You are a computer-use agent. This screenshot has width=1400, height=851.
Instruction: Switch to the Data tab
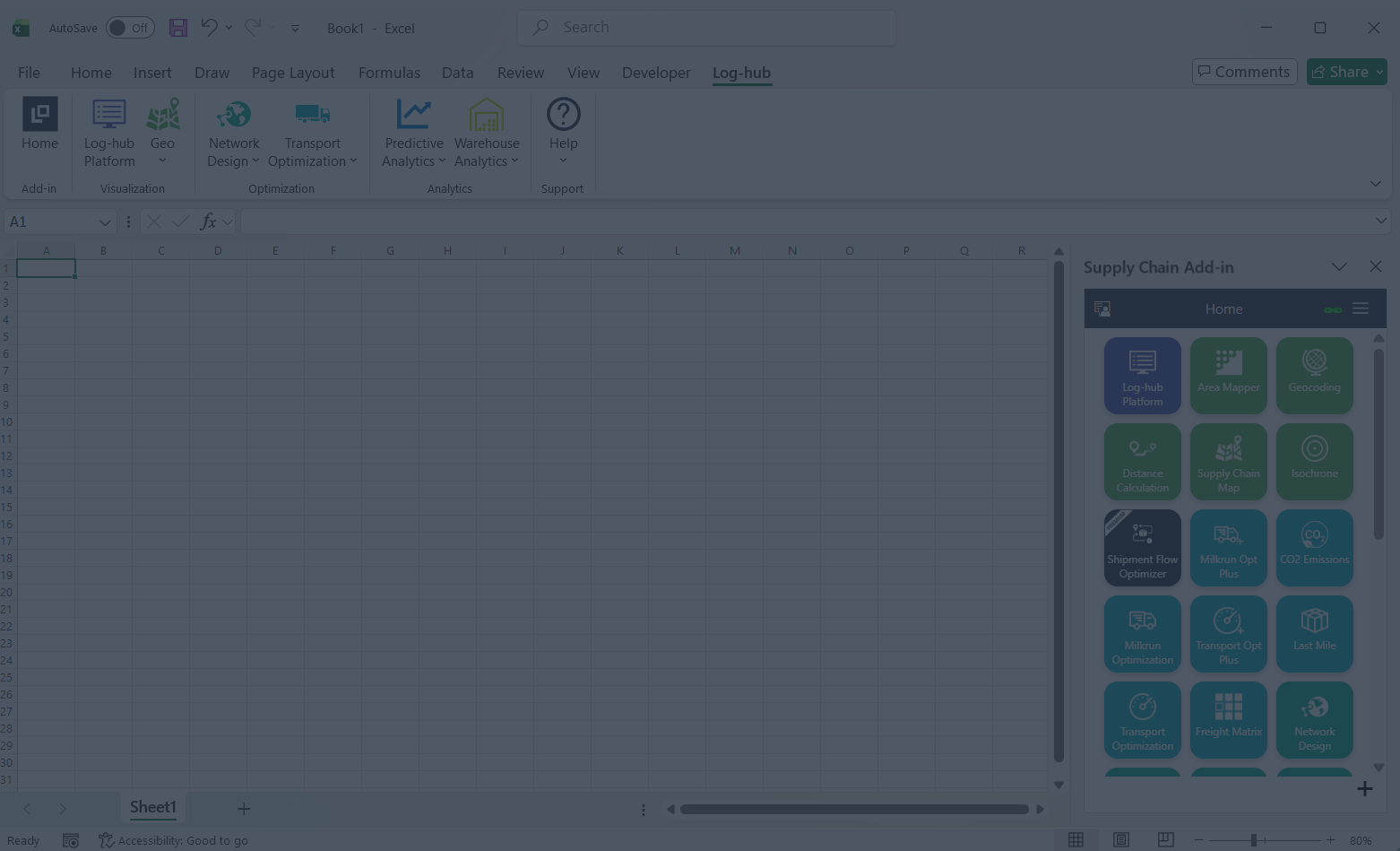click(457, 73)
